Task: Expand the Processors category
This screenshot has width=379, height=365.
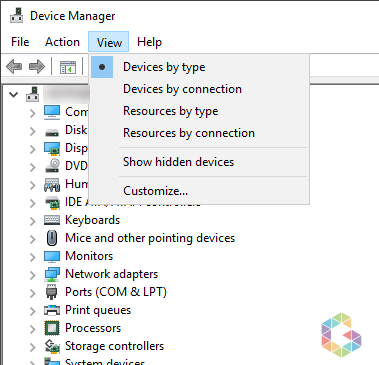Action: click(32, 329)
